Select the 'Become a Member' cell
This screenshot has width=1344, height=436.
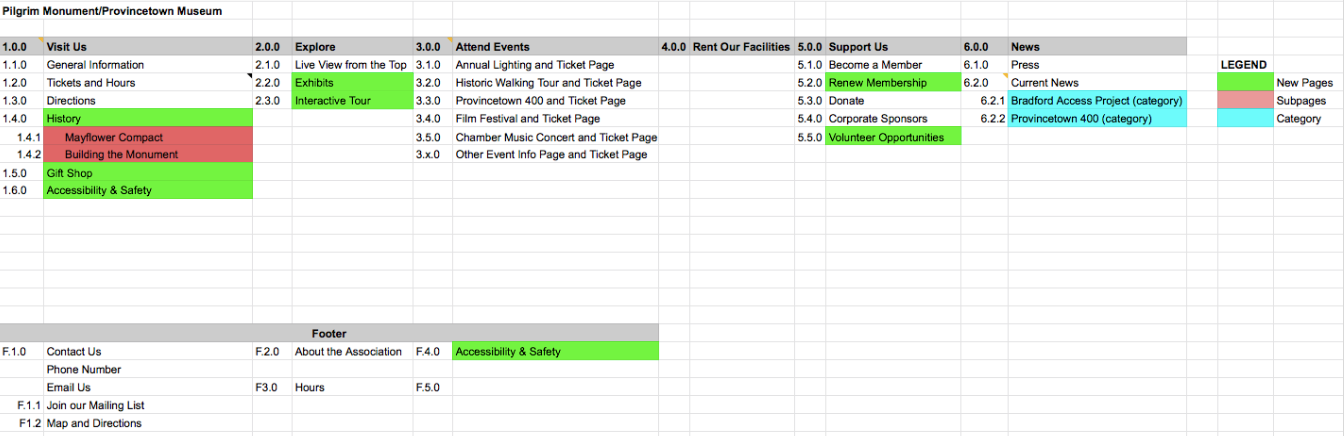(x=893, y=65)
